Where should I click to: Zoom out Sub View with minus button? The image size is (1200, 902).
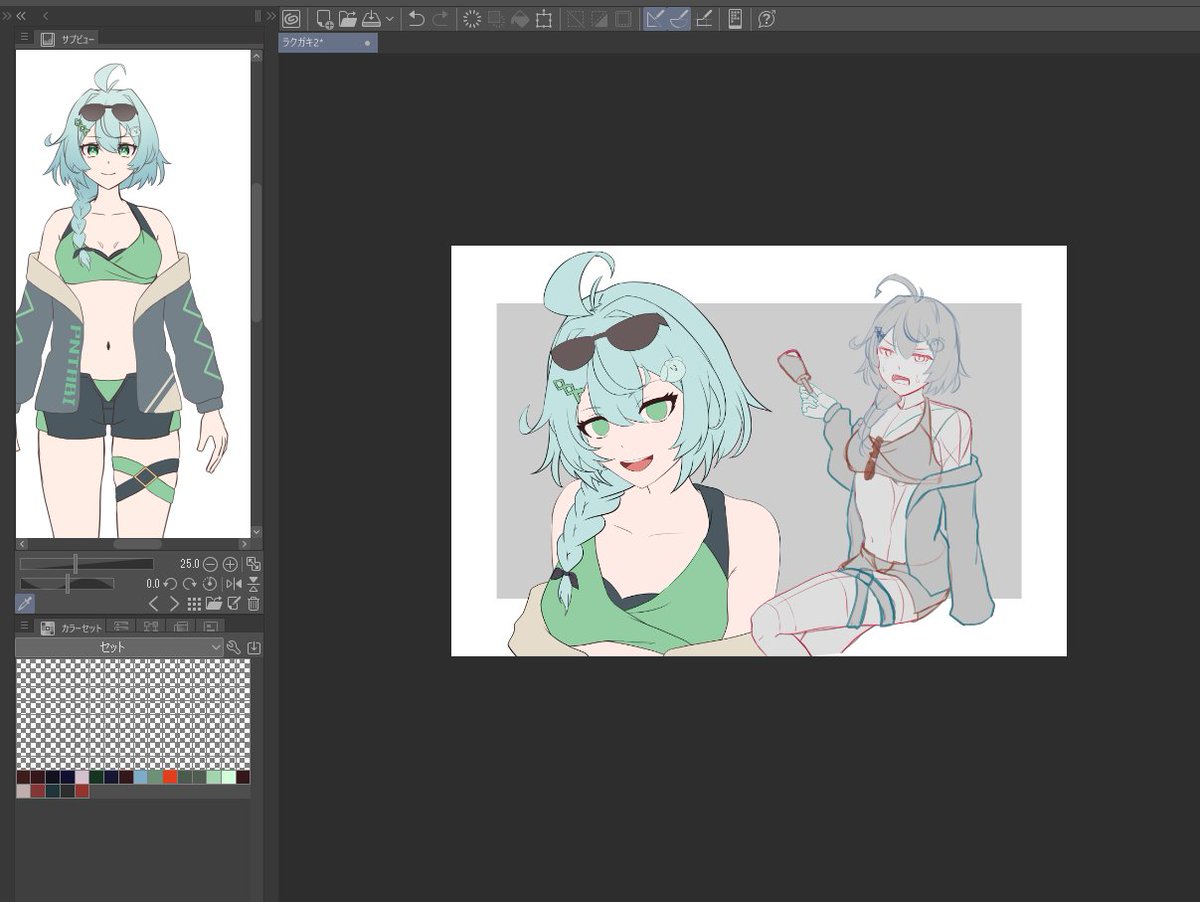point(211,564)
